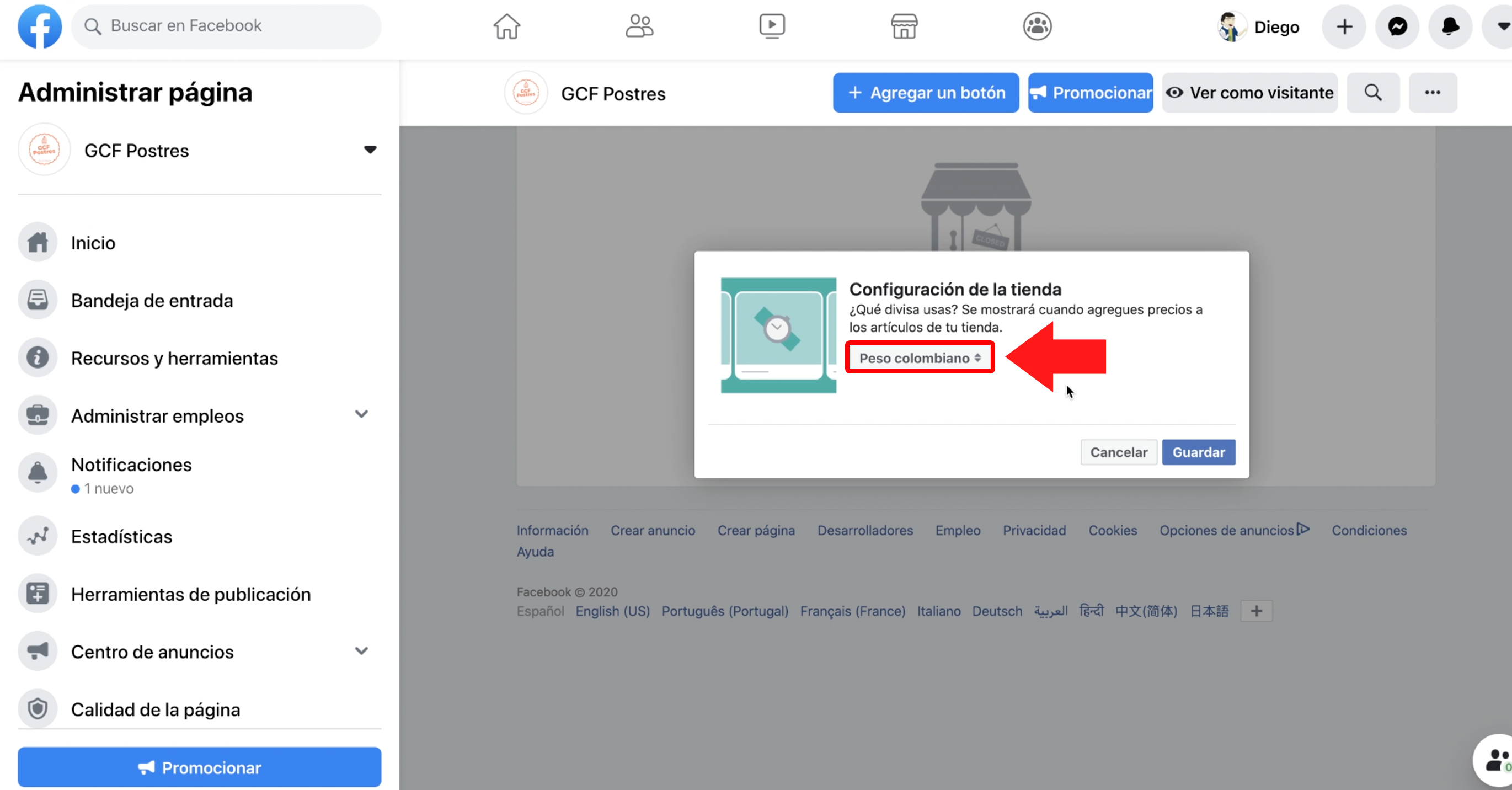Open the Empleo footer link
Image resolution: width=1512 pixels, height=790 pixels.
[958, 530]
